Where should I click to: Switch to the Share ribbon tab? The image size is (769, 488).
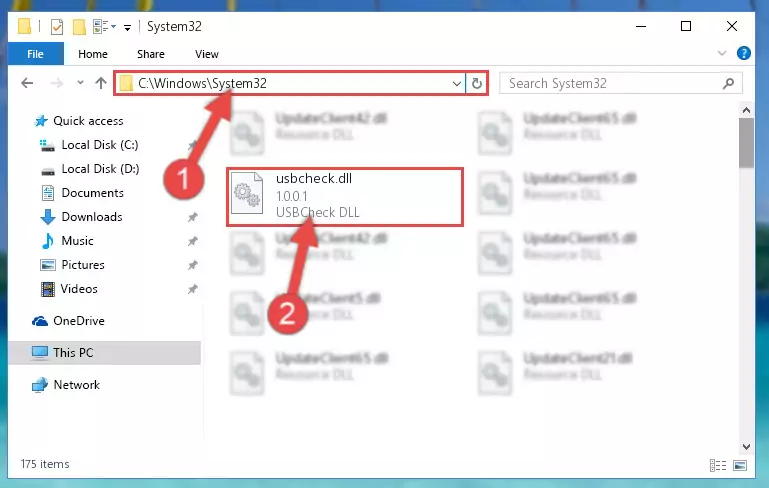[x=151, y=54]
